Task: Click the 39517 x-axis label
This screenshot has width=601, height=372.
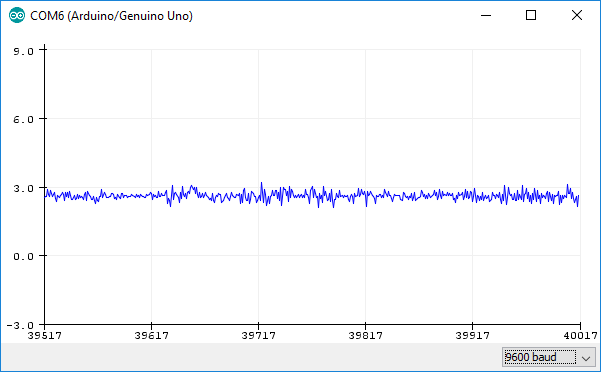Action: coord(44,335)
